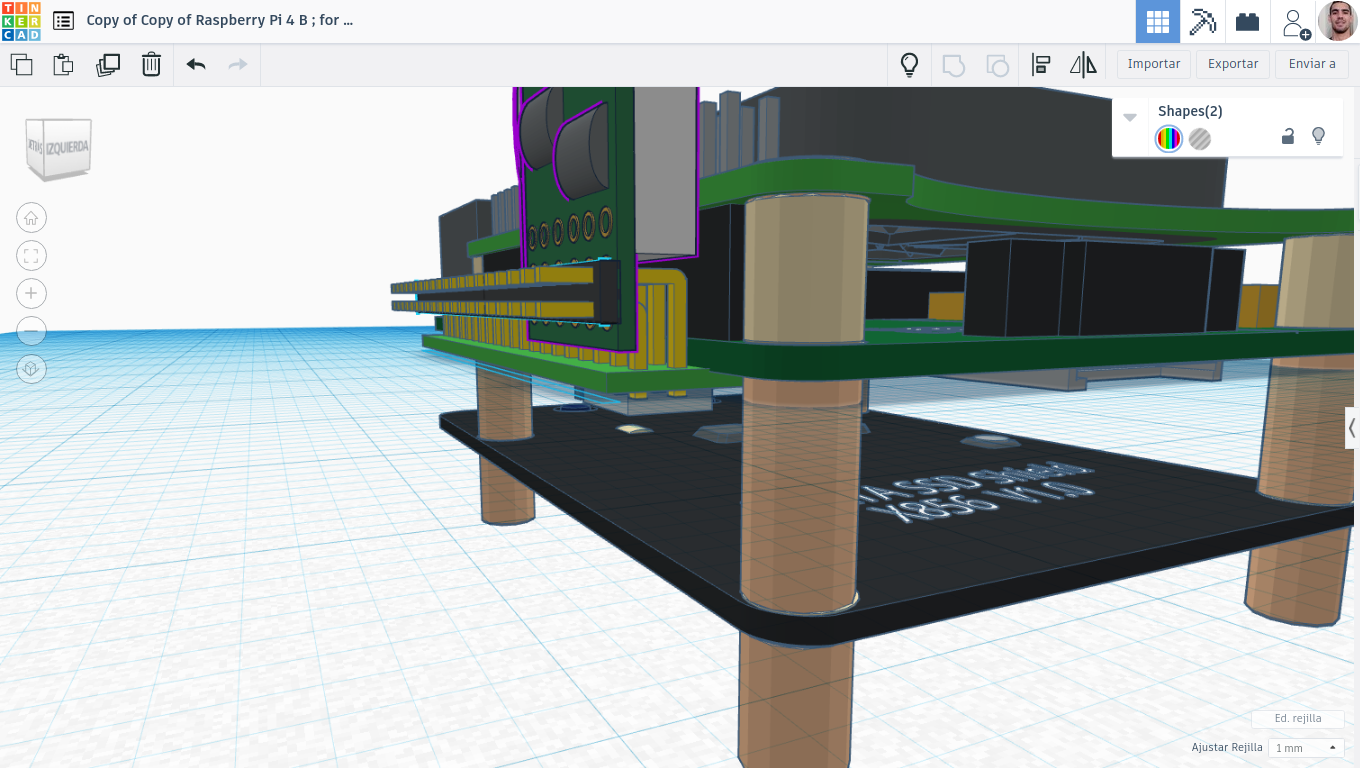Zoom in with the plus button
This screenshot has height=768, width=1360.
(x=31, y=293)
